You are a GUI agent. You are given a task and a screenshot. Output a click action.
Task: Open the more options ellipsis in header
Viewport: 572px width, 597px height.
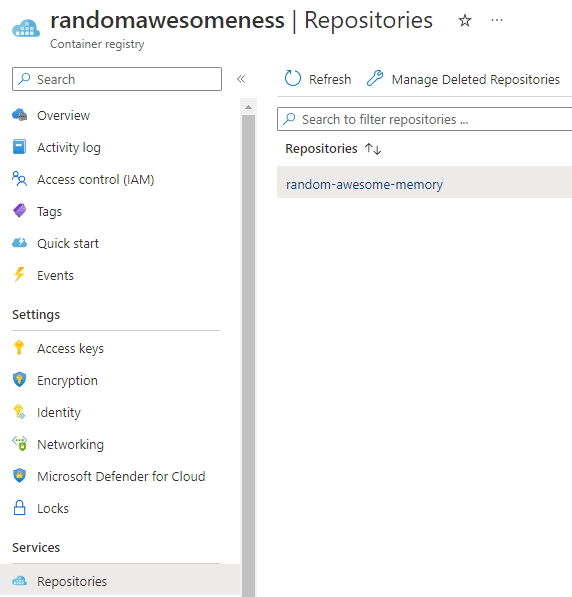497,20
